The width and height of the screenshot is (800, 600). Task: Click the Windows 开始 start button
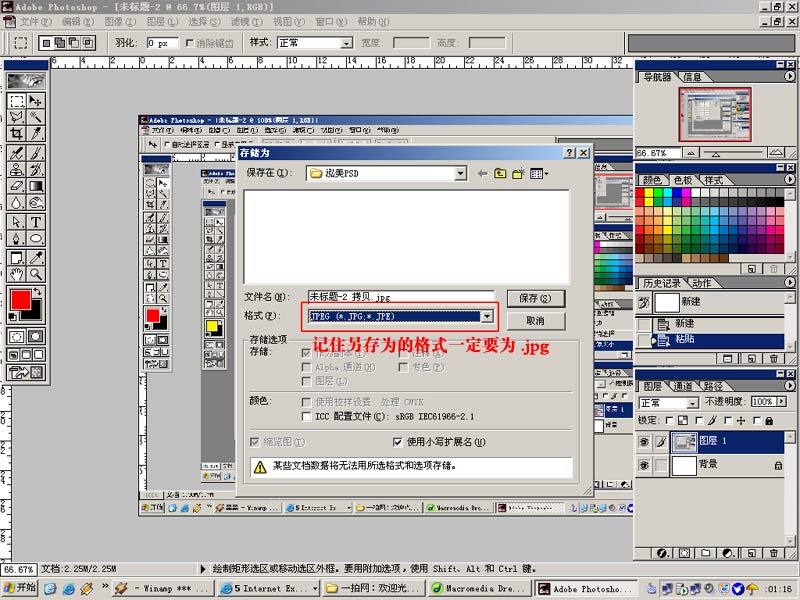pos(19,588)
